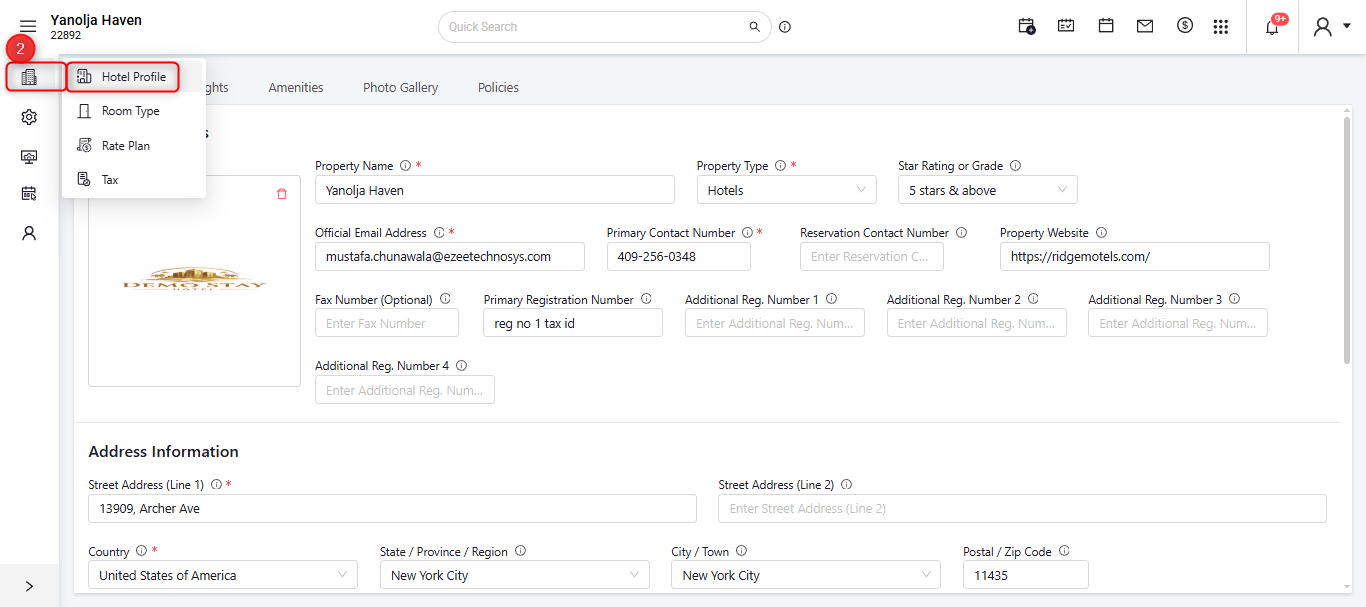Switch to the Policies tab
1366x607 pixels.
point(498,88)
